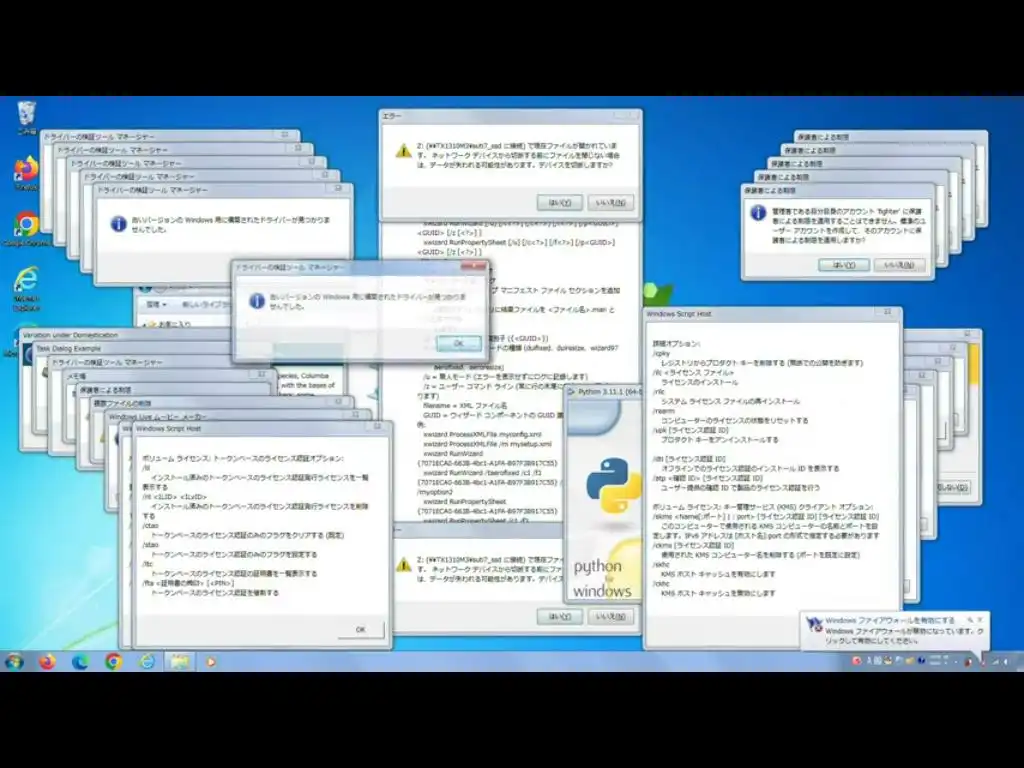
Task: Click the 複数ファイルの削除 window title
Action: click(122, 403)
